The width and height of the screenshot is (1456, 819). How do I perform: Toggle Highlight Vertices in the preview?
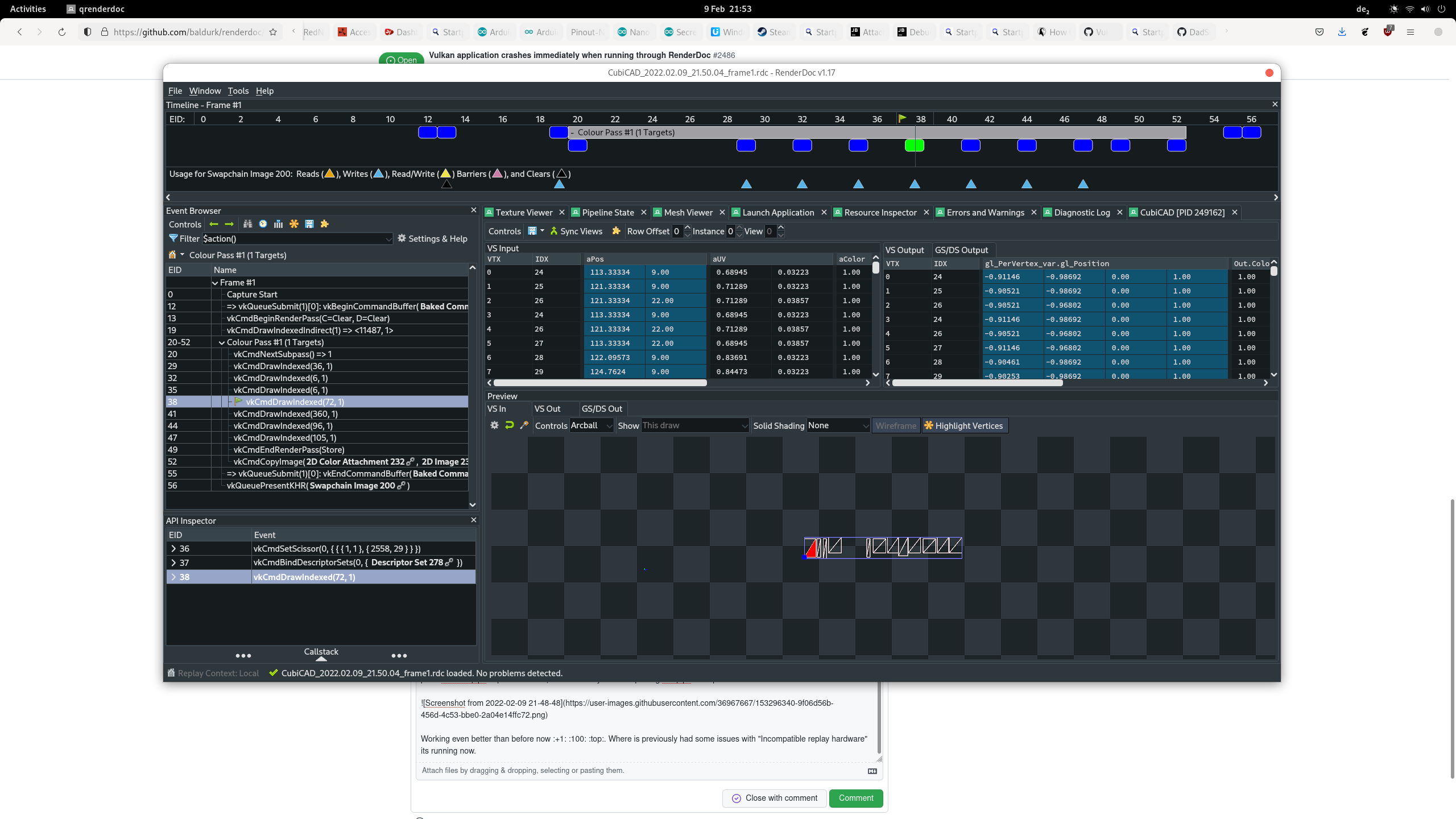tap(964, 425)
